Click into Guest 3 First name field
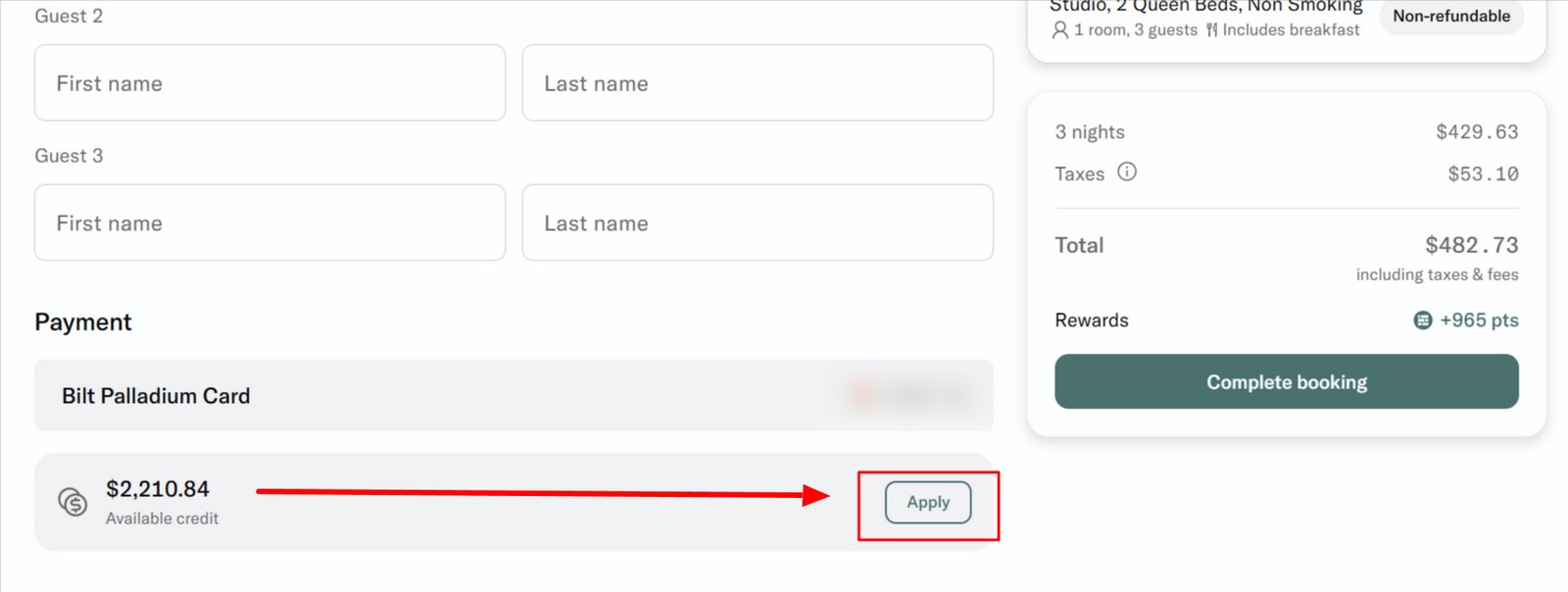 (269, 223)
